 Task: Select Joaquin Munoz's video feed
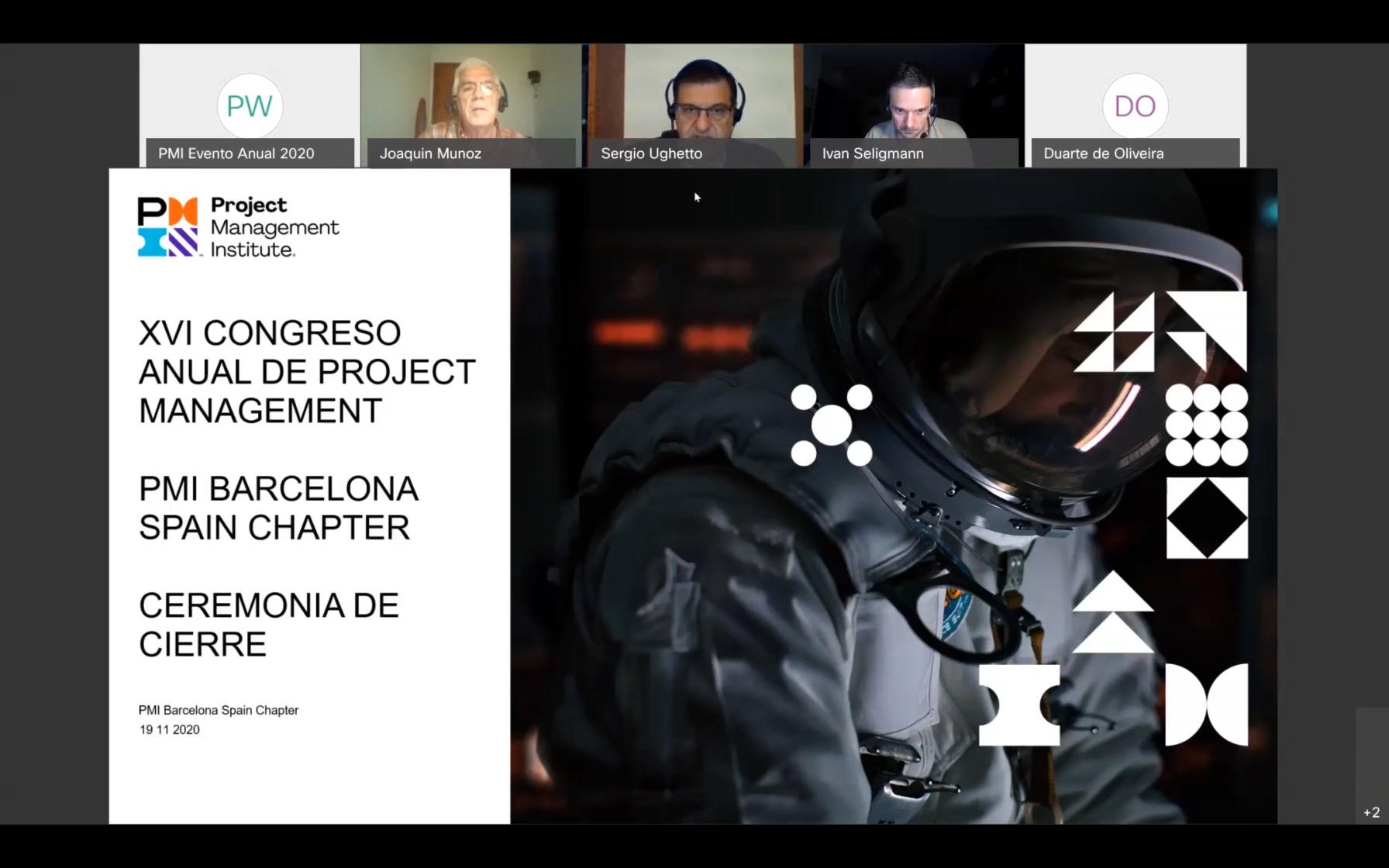pos(470,93)
